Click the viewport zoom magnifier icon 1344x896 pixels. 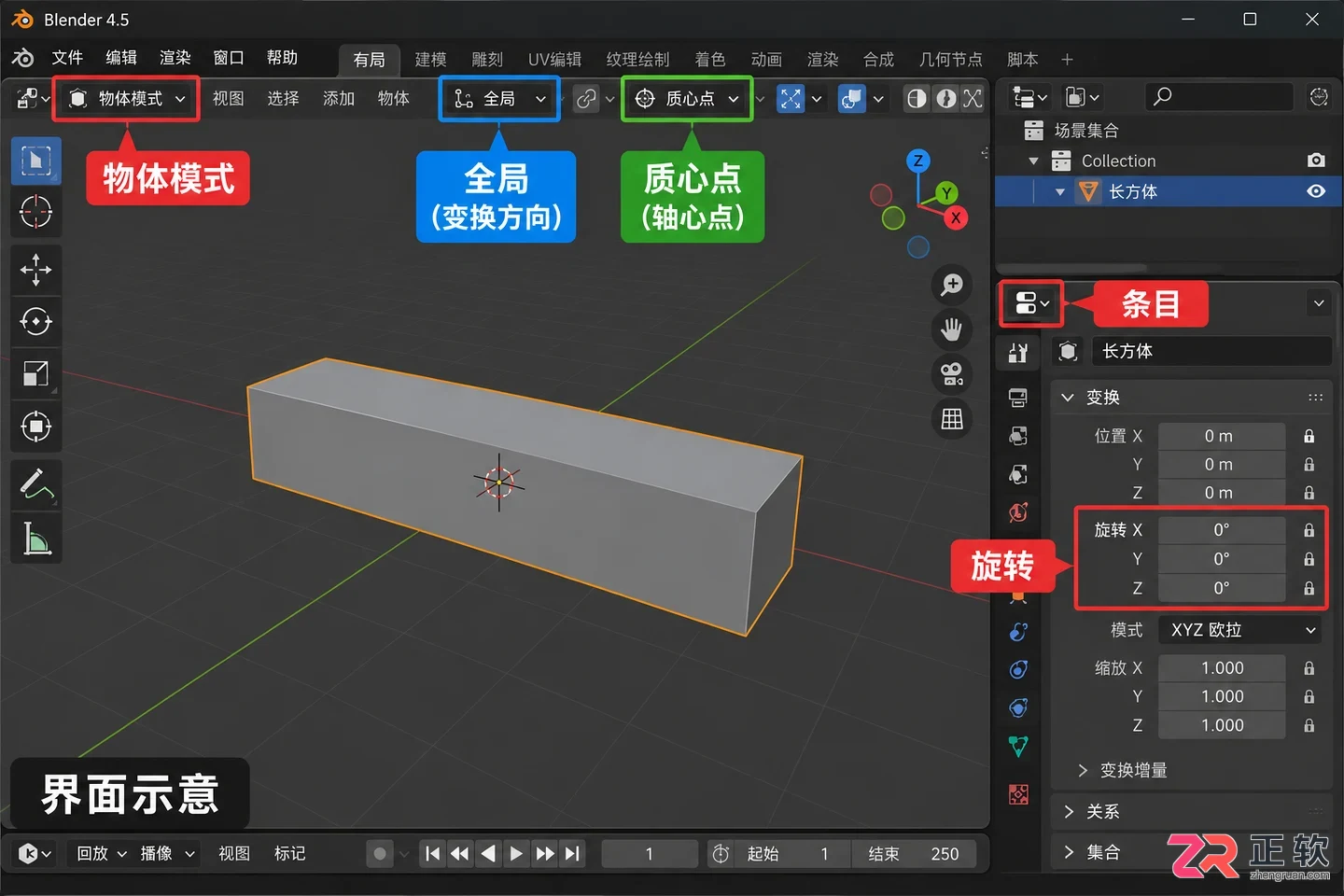point(952,285)
